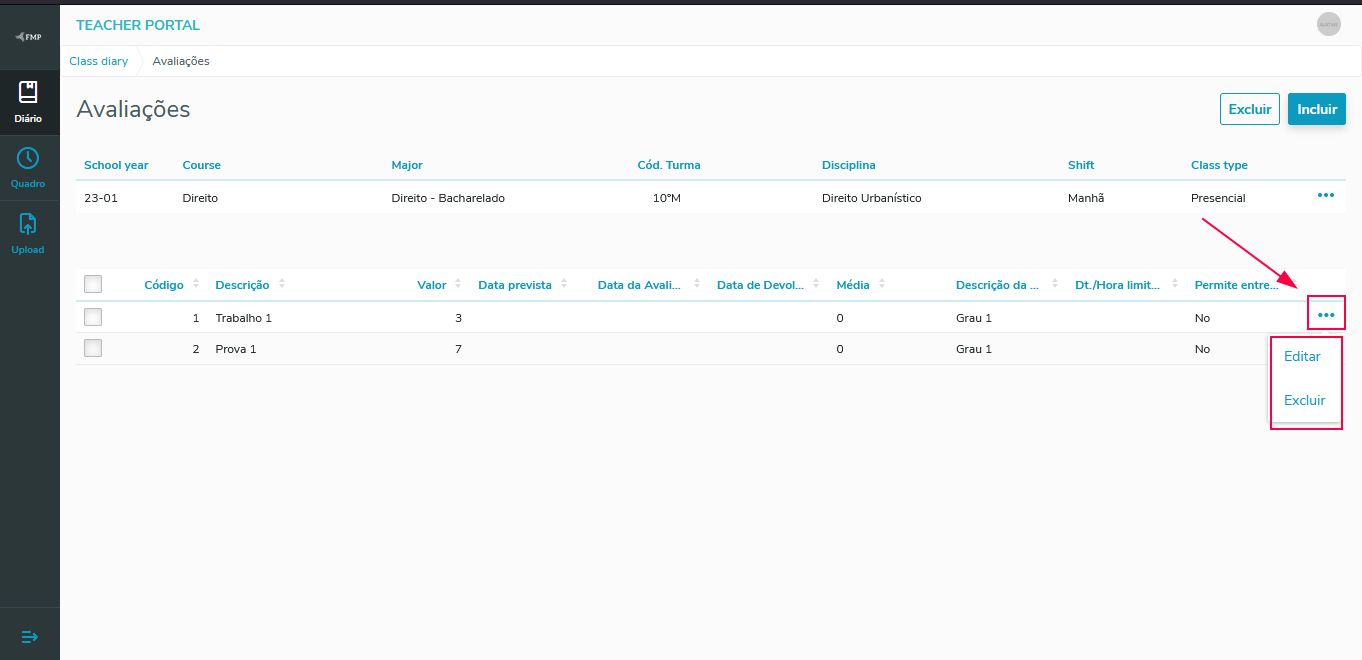
Task: Check the Trabalho 1 row checkbox
Action: pyautogui.click(x=93, y=317)
